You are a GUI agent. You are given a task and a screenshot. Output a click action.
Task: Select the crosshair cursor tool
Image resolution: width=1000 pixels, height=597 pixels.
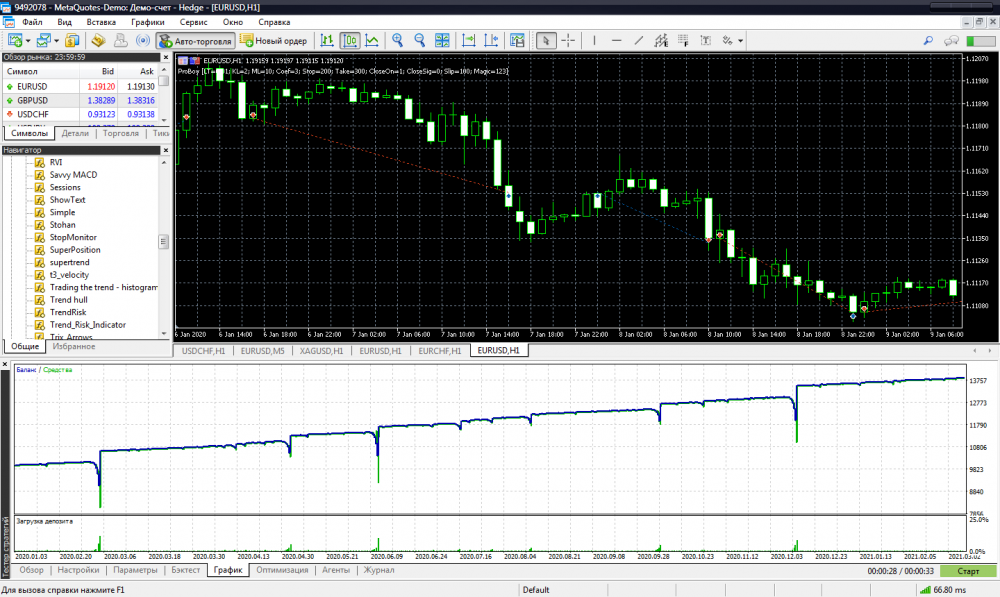(568, 41)
